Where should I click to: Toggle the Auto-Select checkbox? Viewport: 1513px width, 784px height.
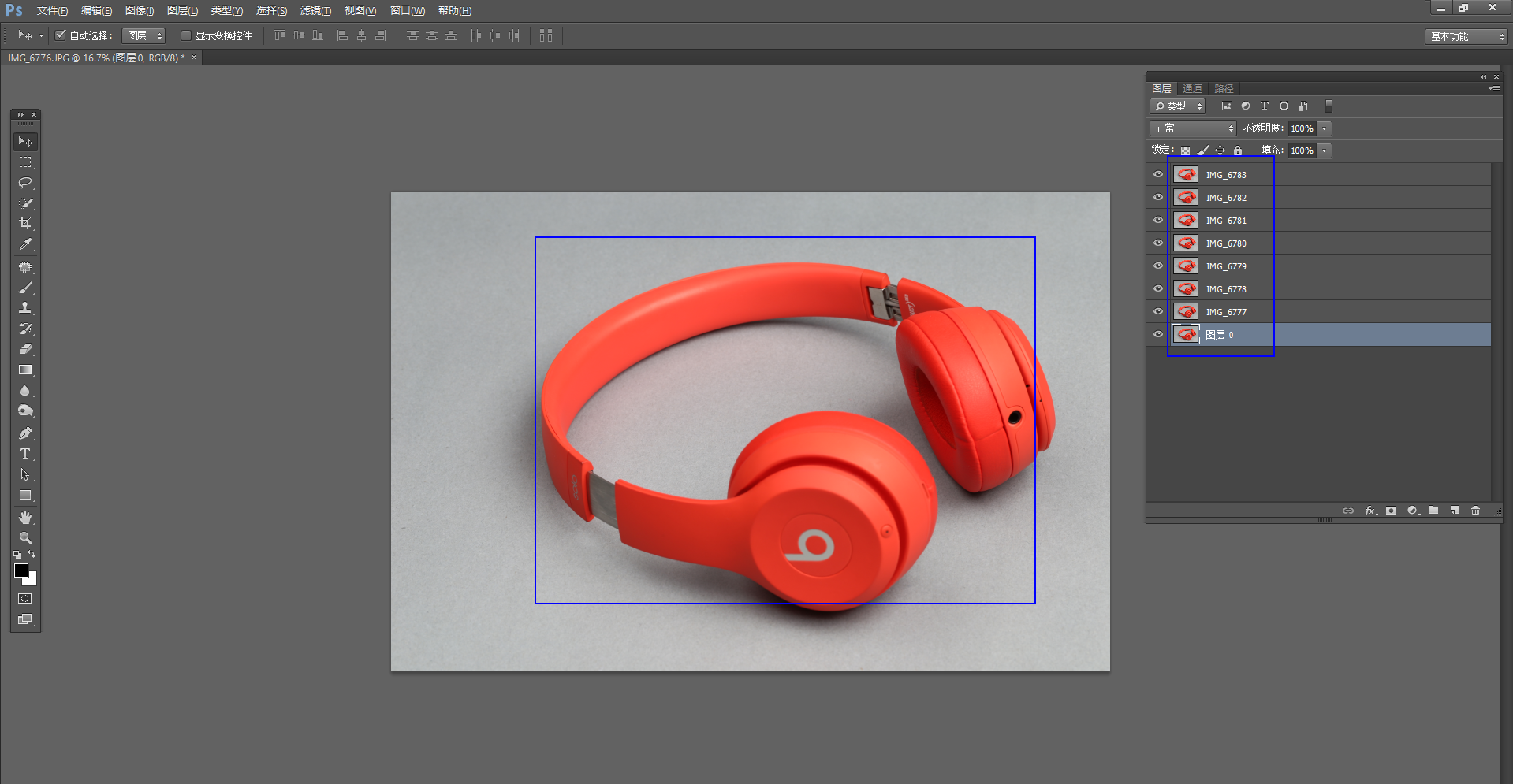[60, 35]
